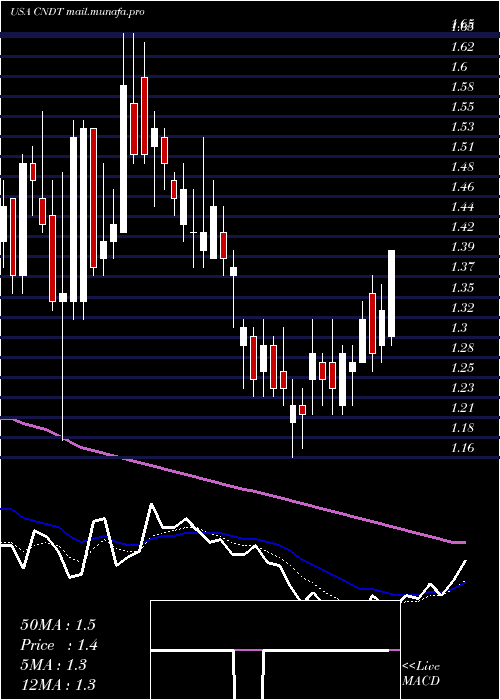Select the 1.25 price axis label

coord(462,367)
